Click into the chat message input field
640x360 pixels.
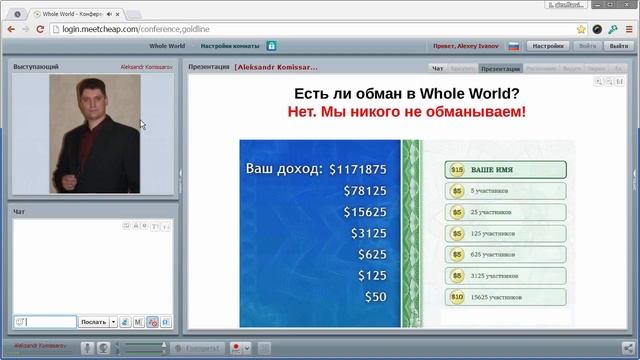(45, 322)
